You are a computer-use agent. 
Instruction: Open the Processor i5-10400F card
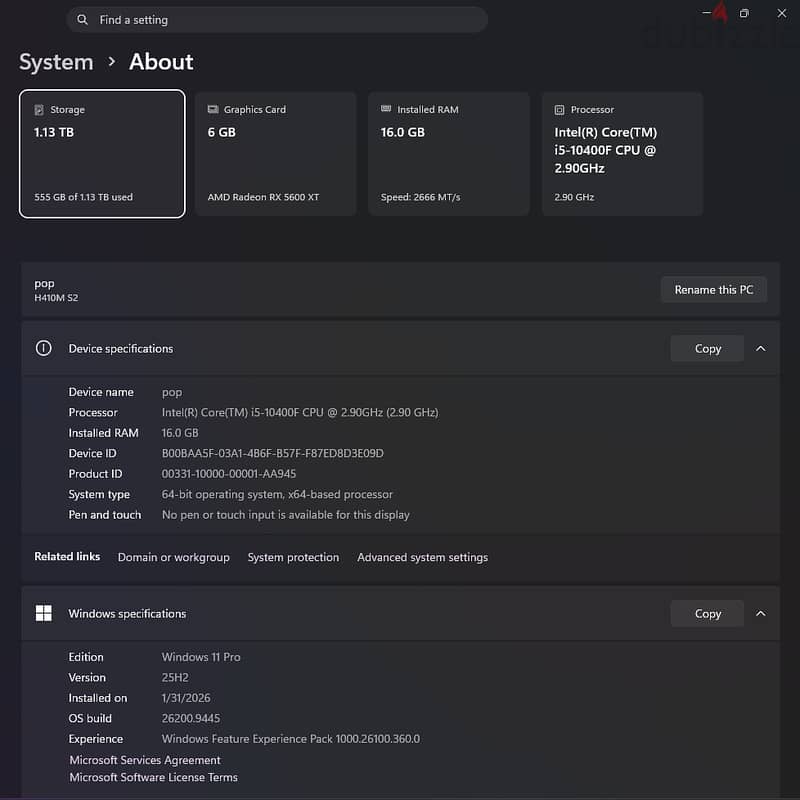point(622,154)
